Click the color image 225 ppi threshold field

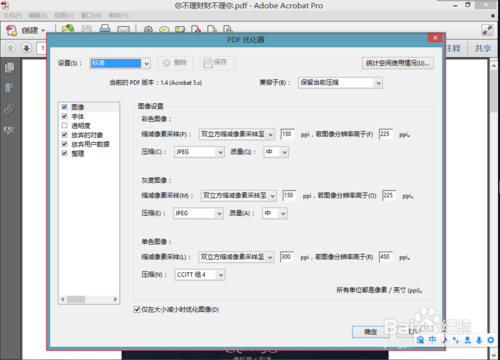[386, 134]
